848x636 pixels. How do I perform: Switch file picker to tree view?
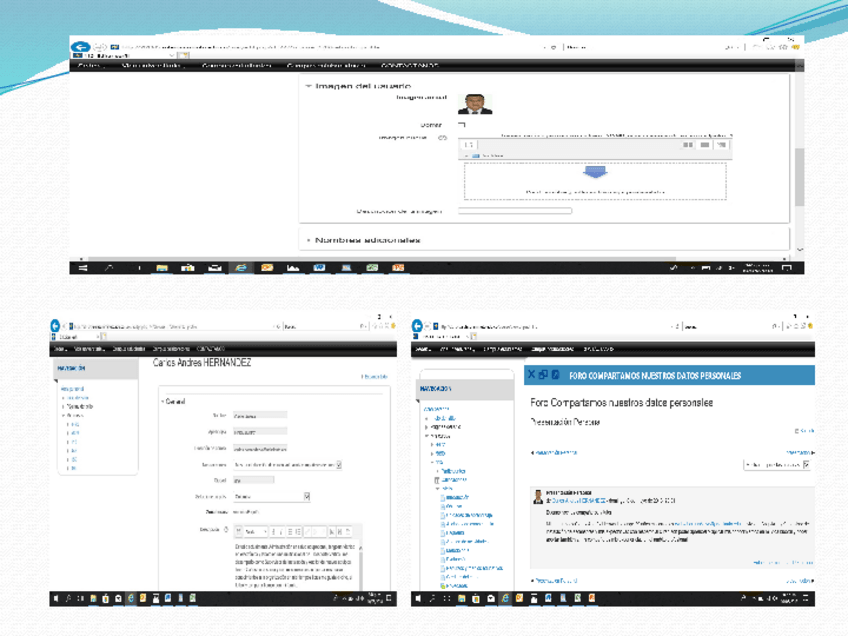coord(721,144)
